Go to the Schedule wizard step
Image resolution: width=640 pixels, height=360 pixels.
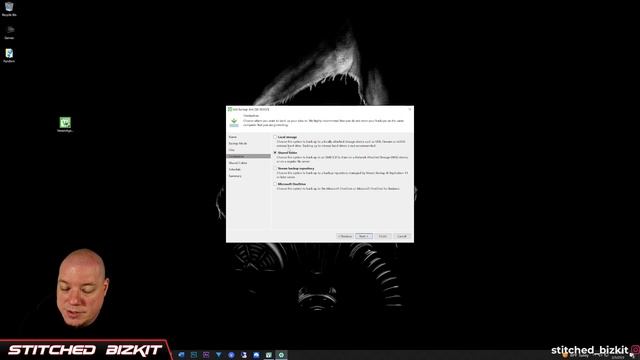click(235, 169)
